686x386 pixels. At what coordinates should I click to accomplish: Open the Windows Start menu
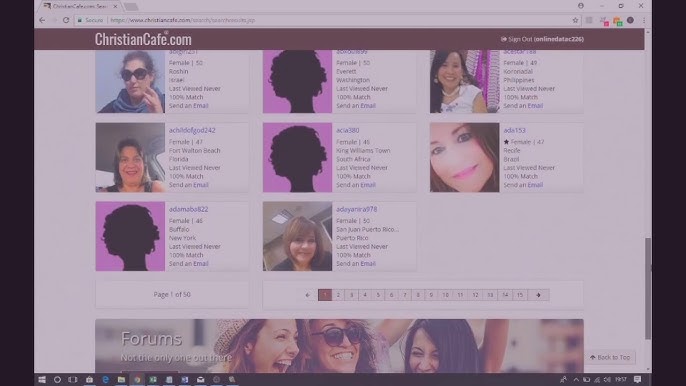tap(42, 379)
